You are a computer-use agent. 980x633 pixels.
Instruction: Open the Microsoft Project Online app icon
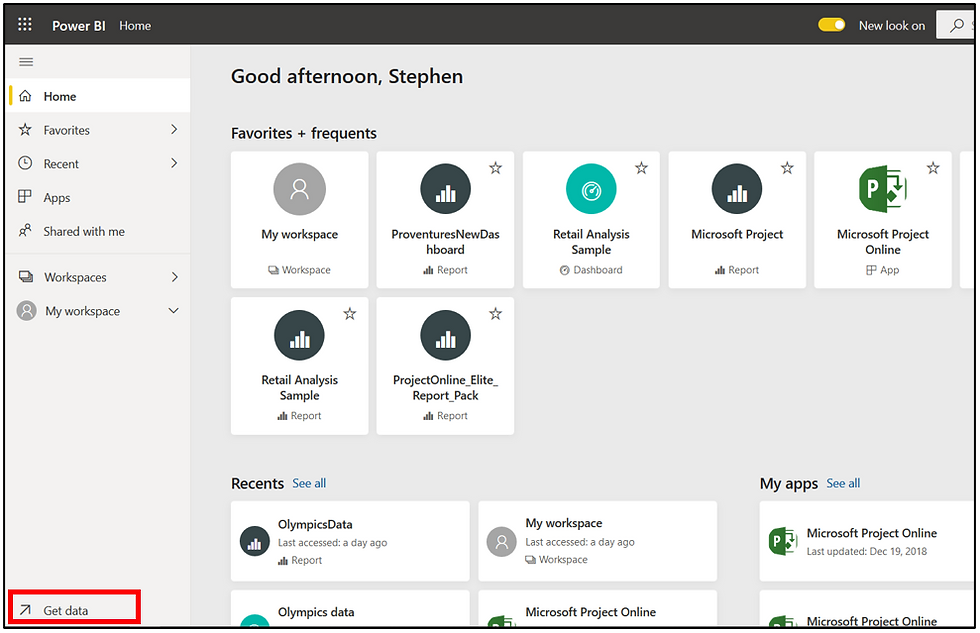click(882, 189)
